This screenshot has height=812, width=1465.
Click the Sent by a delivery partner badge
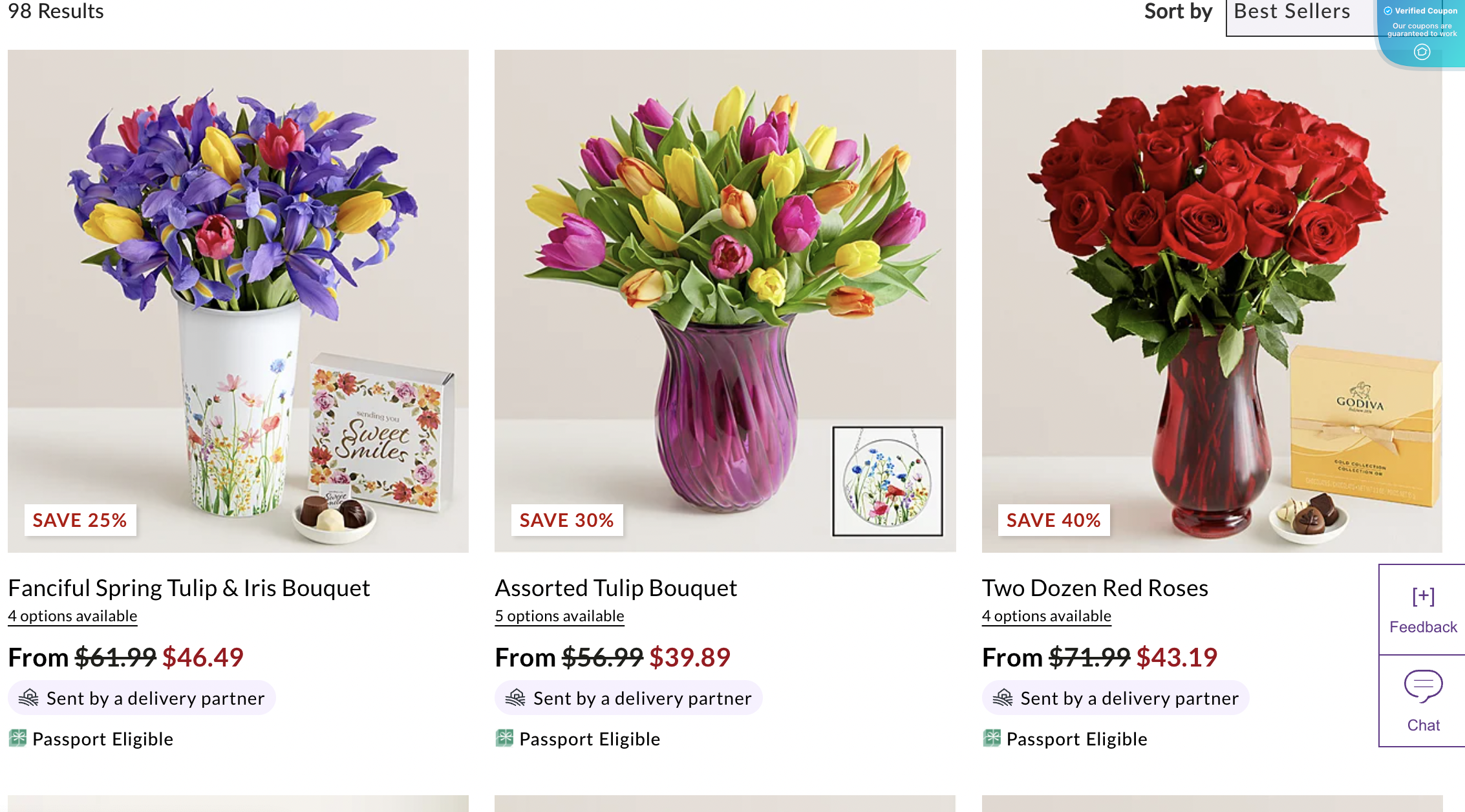[x=142, y=698]
